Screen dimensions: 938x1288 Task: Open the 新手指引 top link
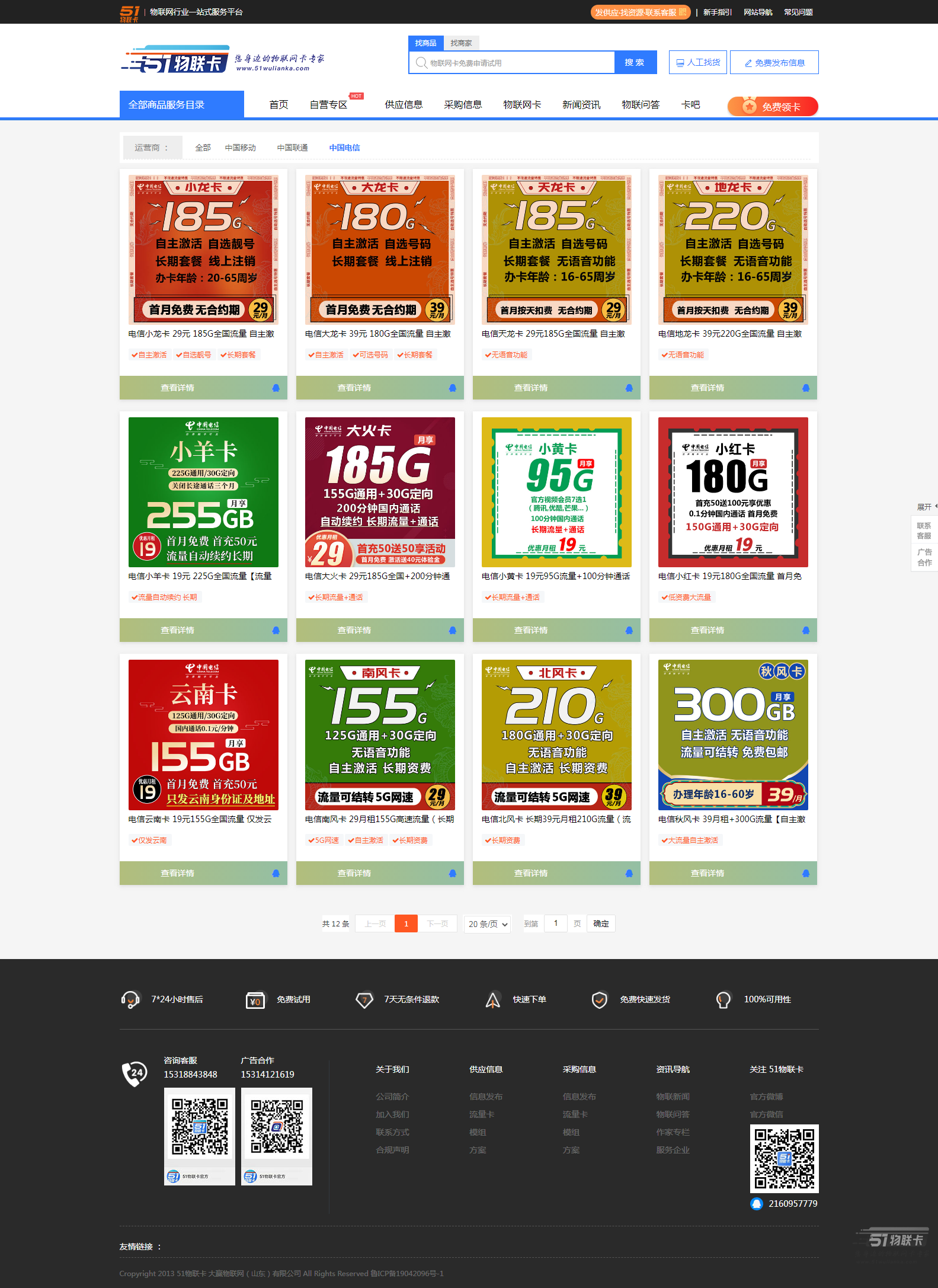[x=718, y=12]
